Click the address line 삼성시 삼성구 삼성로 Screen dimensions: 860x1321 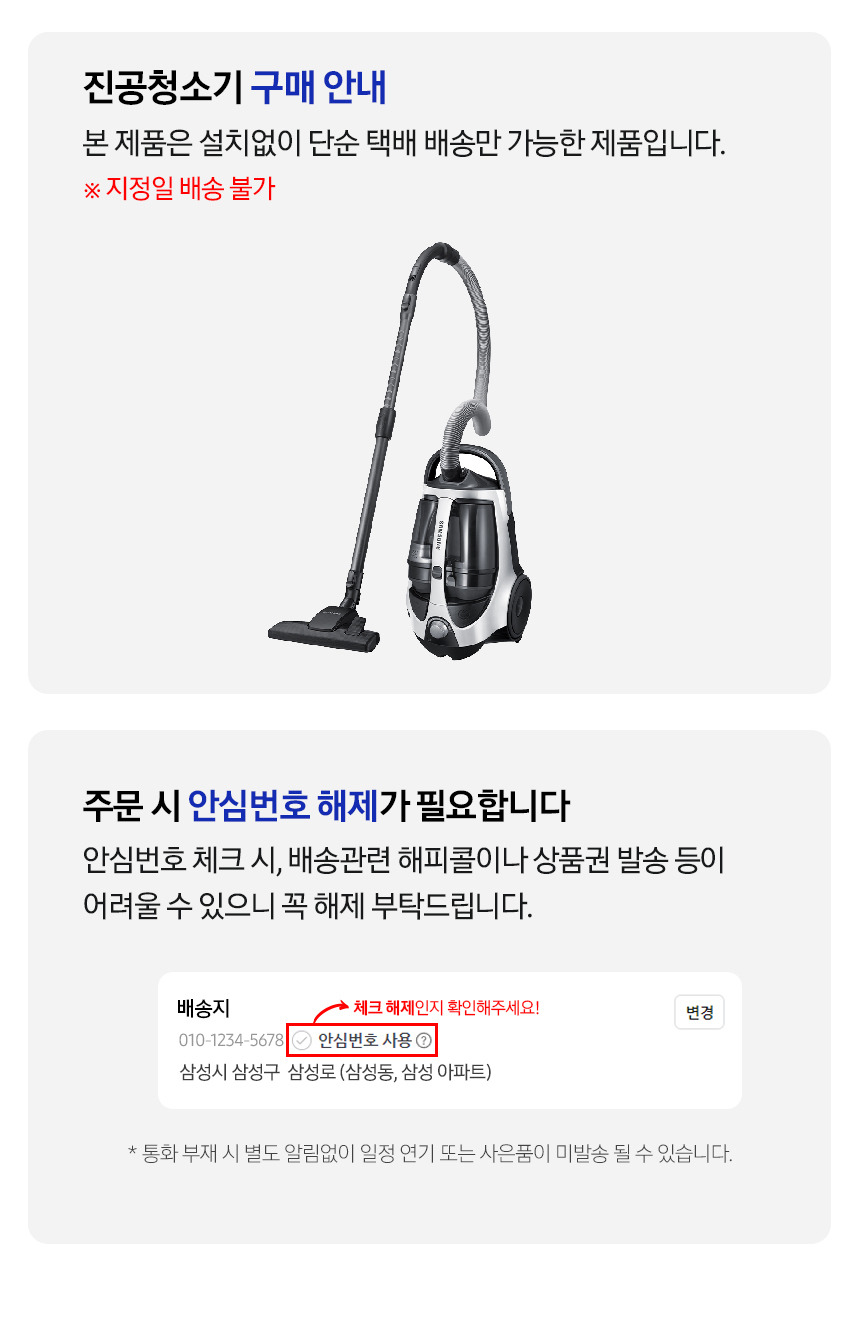pos(335,1073)
